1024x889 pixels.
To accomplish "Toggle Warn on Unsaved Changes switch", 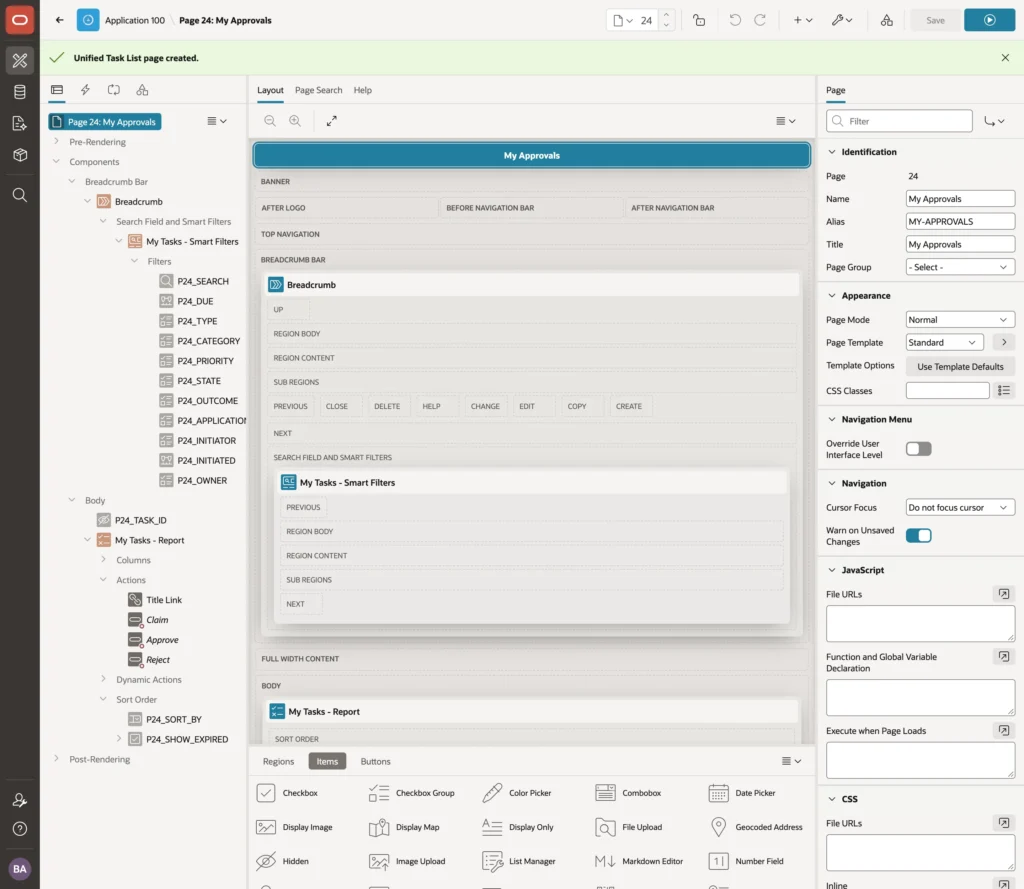I will [918, 536].
